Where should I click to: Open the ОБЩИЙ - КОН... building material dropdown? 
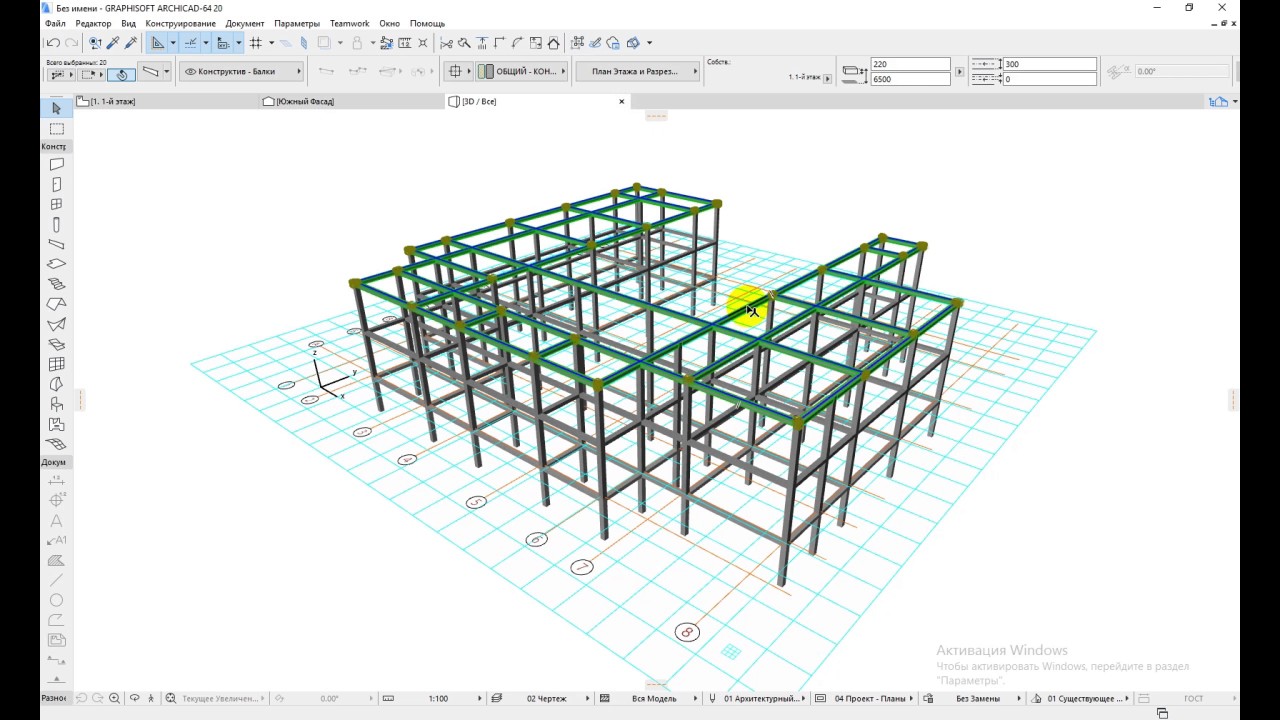click(x=521, y=71)
